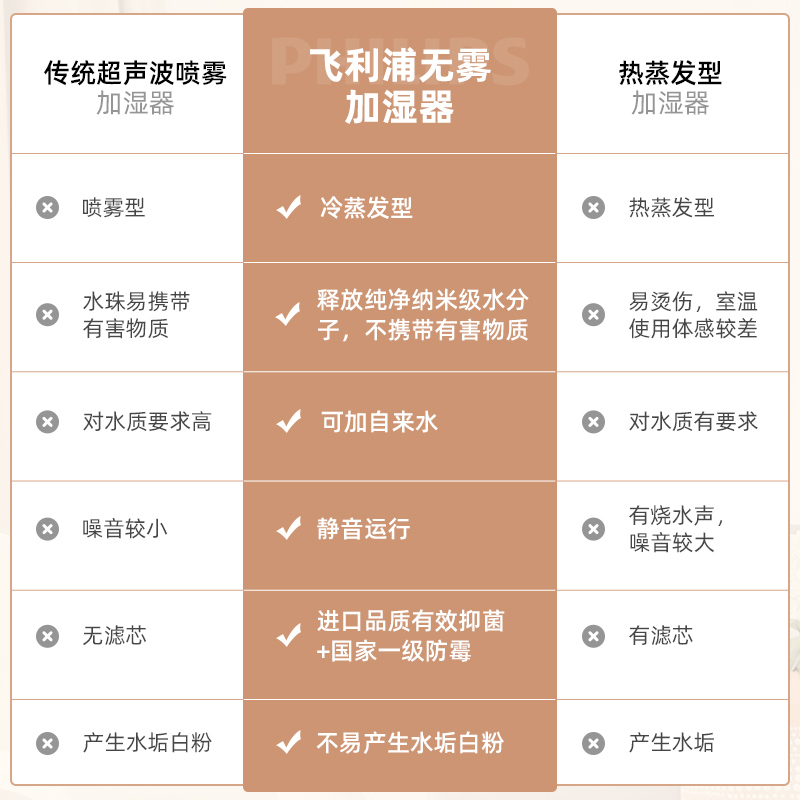Screen dimensions: 800x800
Task: Click the X icon next to 对水质有要求
Action: click(594, 422)
